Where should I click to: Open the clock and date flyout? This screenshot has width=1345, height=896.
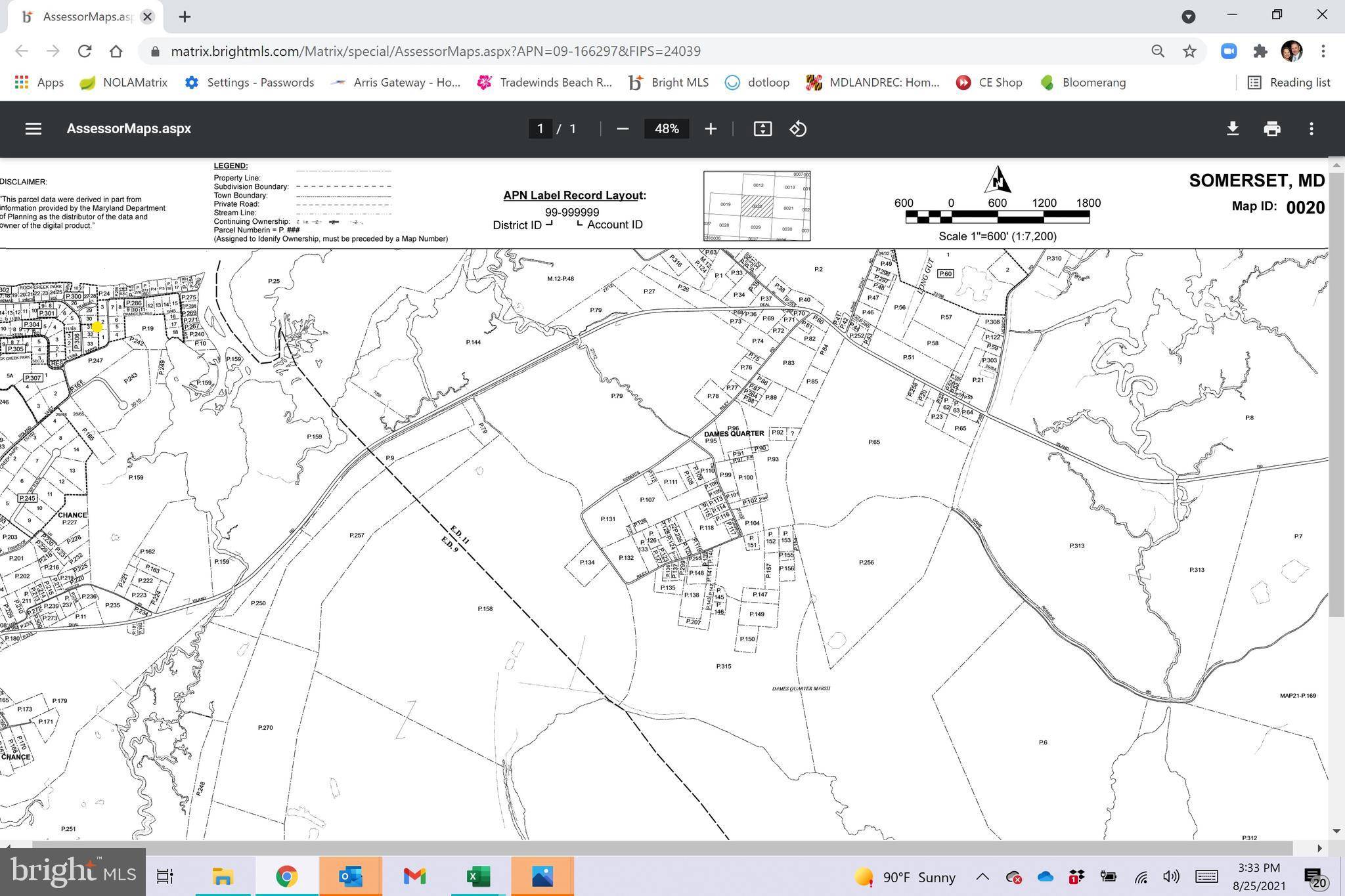pyautogui.click(x=1259, y=876)
